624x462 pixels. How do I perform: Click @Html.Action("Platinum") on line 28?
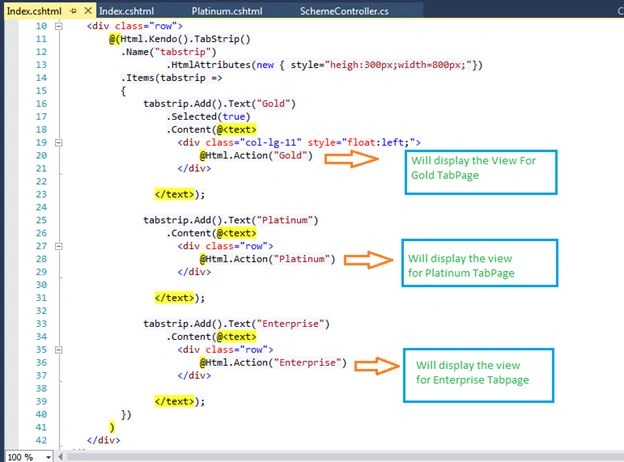[267, 259]
